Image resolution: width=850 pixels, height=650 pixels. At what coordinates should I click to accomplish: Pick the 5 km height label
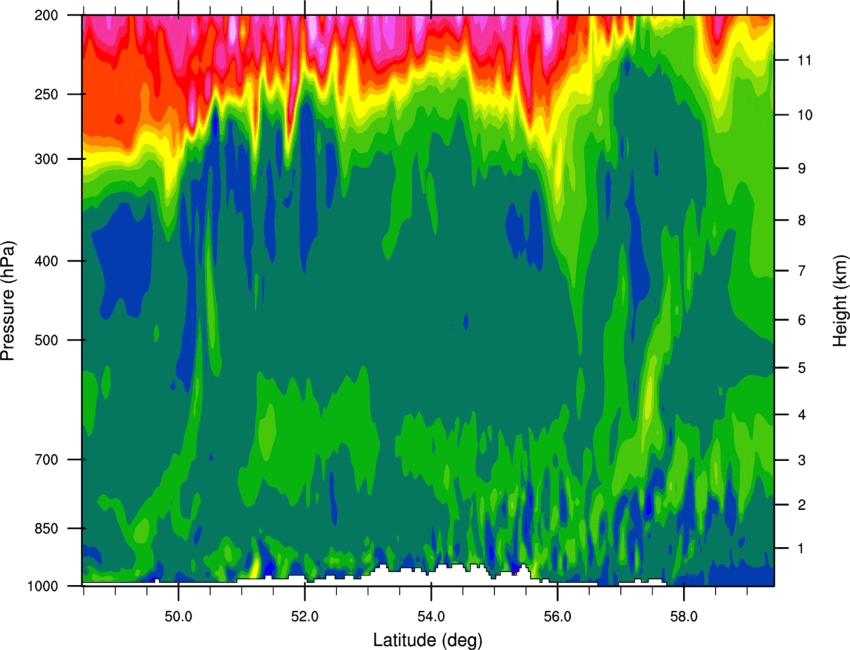pyautogui.click(x=802, y=368)
